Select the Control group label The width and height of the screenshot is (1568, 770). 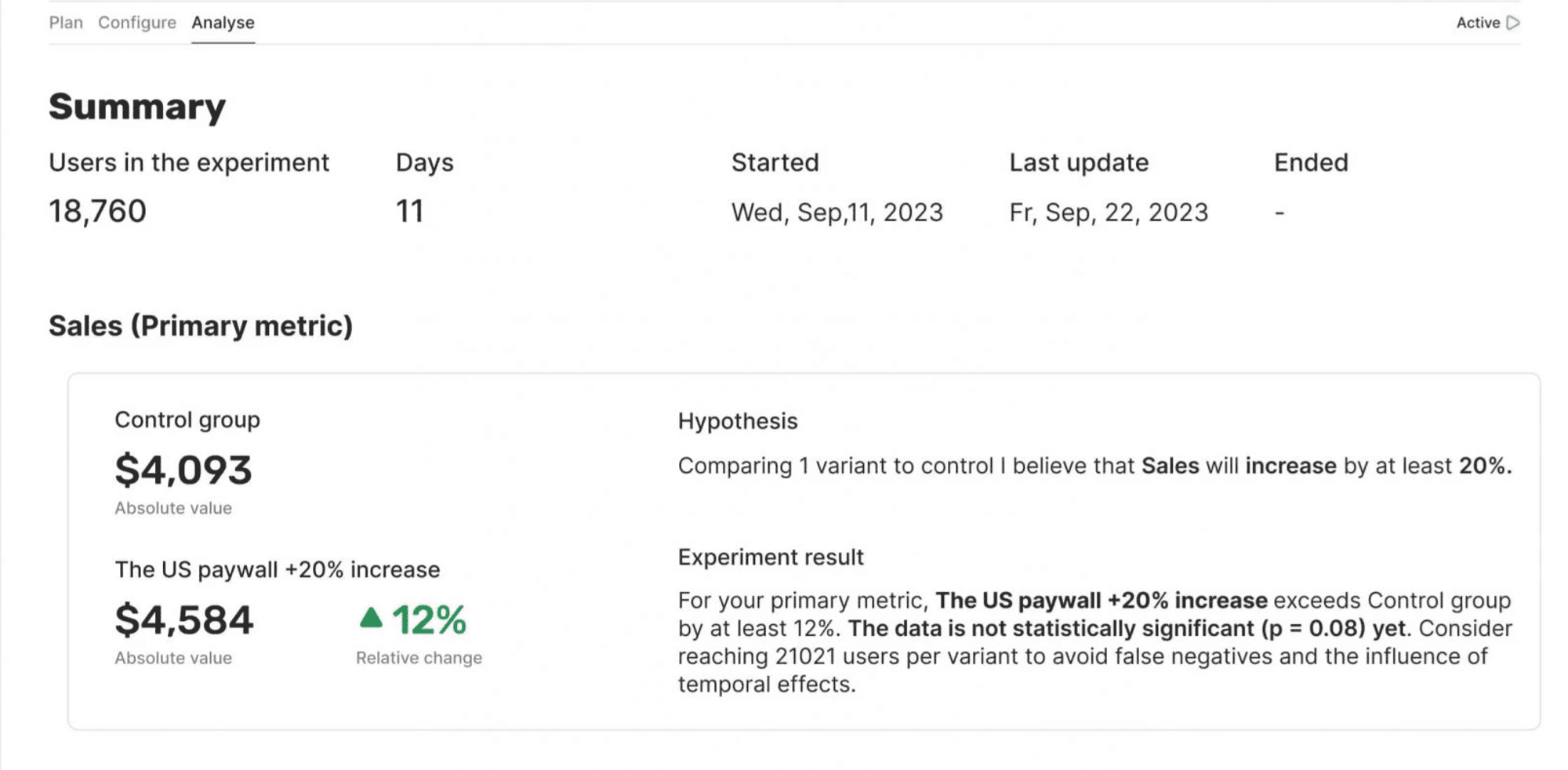(x=187, y=420)
